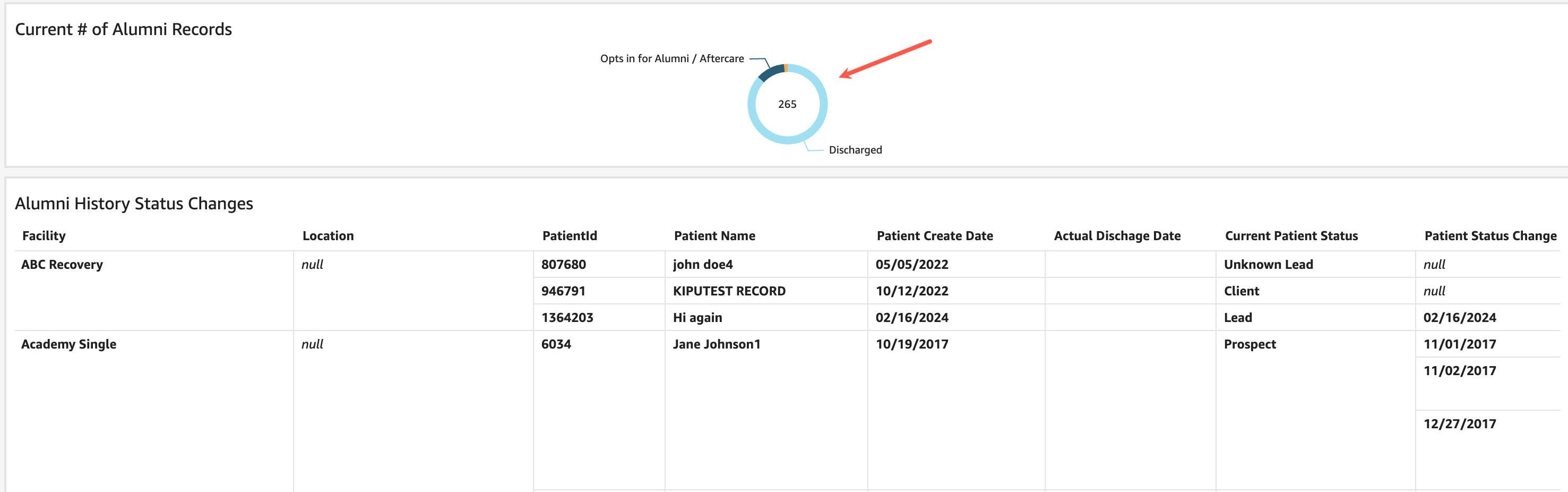Click the Actual Dischage Date header
Image resolution: width=1568 pixels, height=492 pixels.
(1117, 236)
